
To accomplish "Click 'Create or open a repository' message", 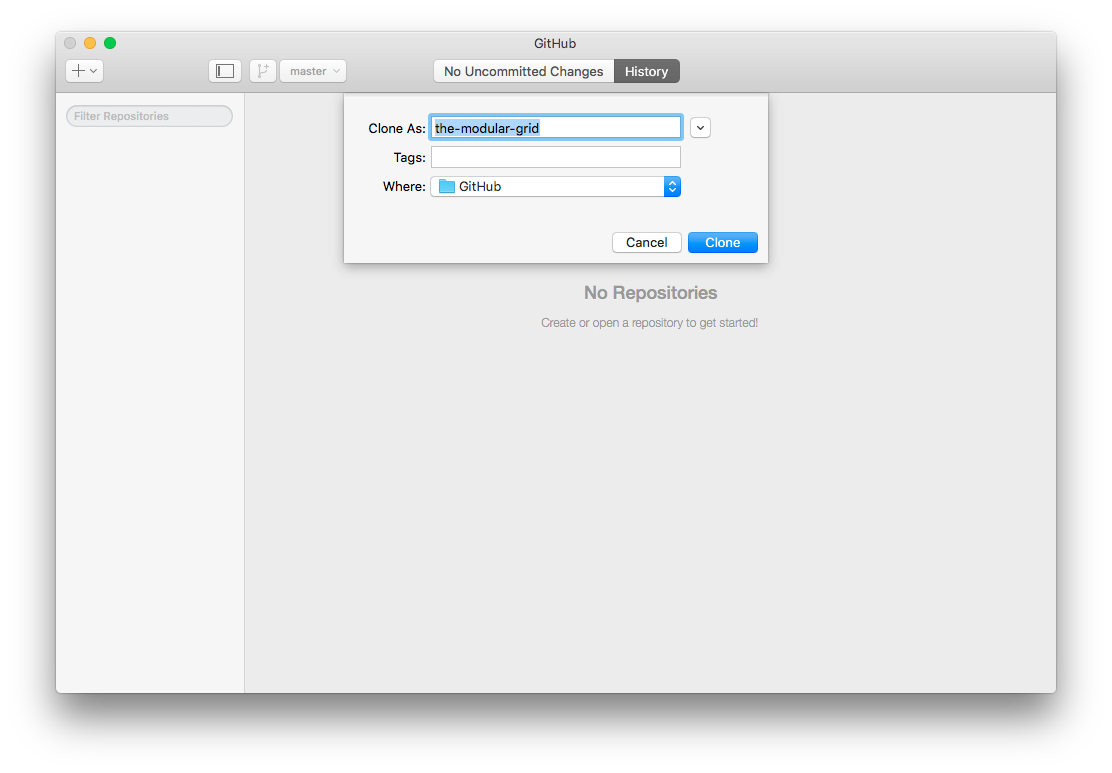I will [650, 323].
